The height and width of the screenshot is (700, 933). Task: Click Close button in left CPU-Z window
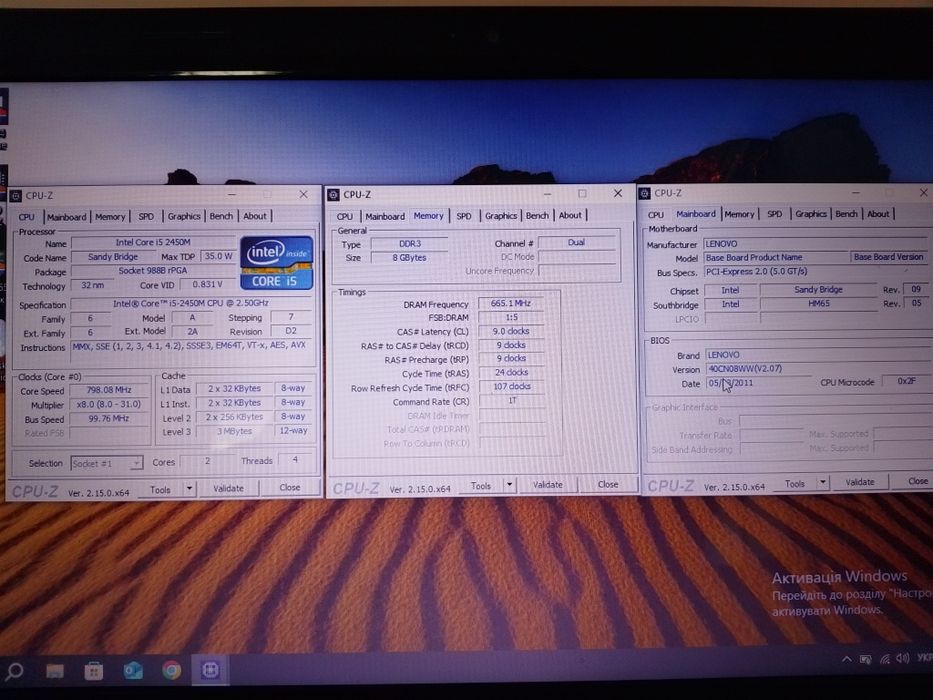click(x=290, y=488)
